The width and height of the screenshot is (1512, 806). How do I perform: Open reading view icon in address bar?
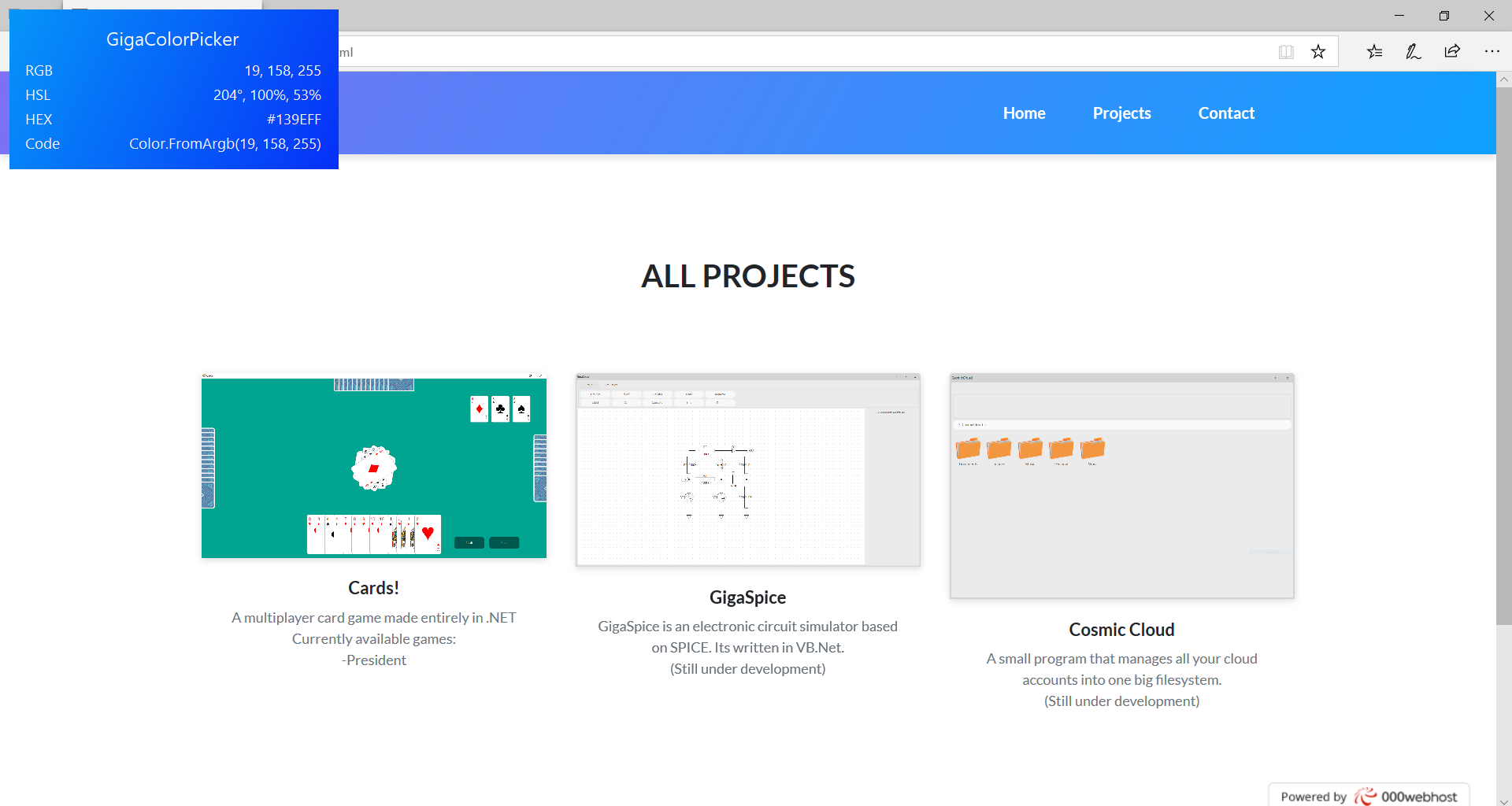pyautogui.click(x=1286, y=52)
